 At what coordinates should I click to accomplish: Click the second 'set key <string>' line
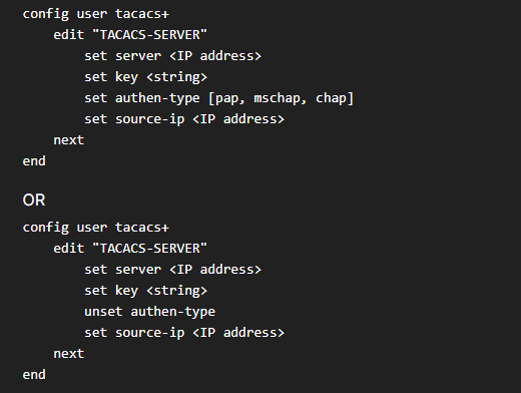[x=146, y=291]
